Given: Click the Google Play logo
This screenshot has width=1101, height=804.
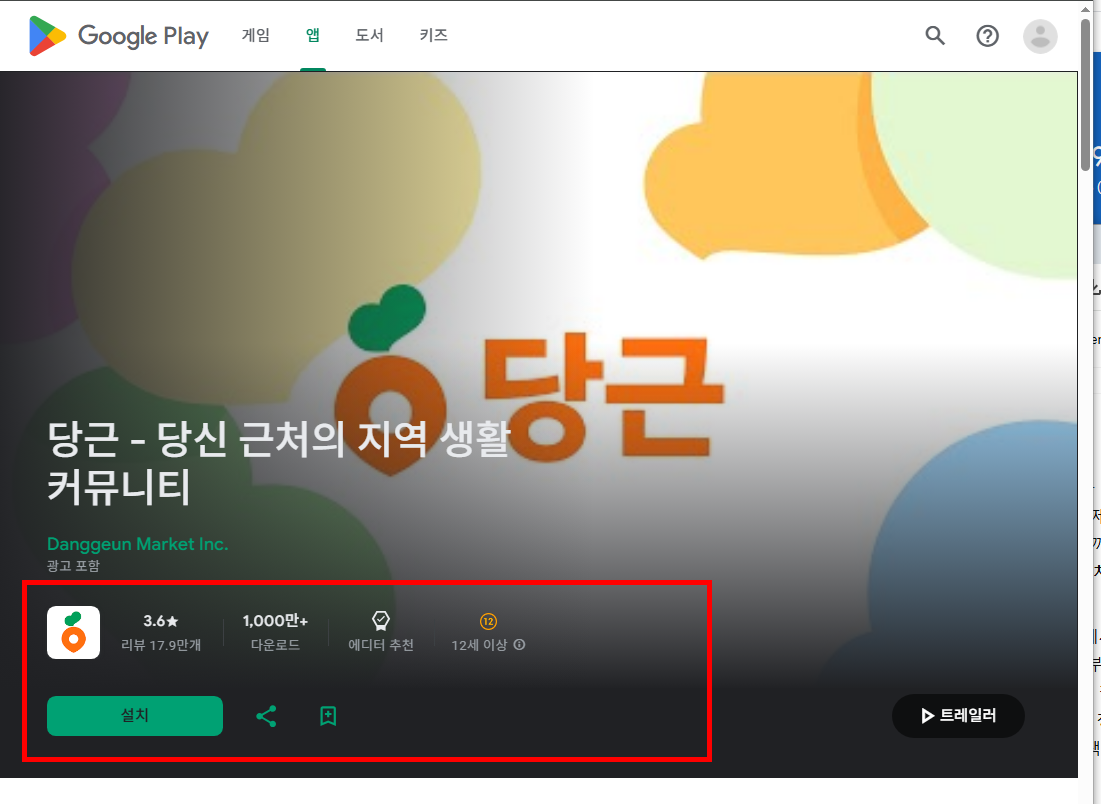Looking at the screenshot, I should pos(117,35).
